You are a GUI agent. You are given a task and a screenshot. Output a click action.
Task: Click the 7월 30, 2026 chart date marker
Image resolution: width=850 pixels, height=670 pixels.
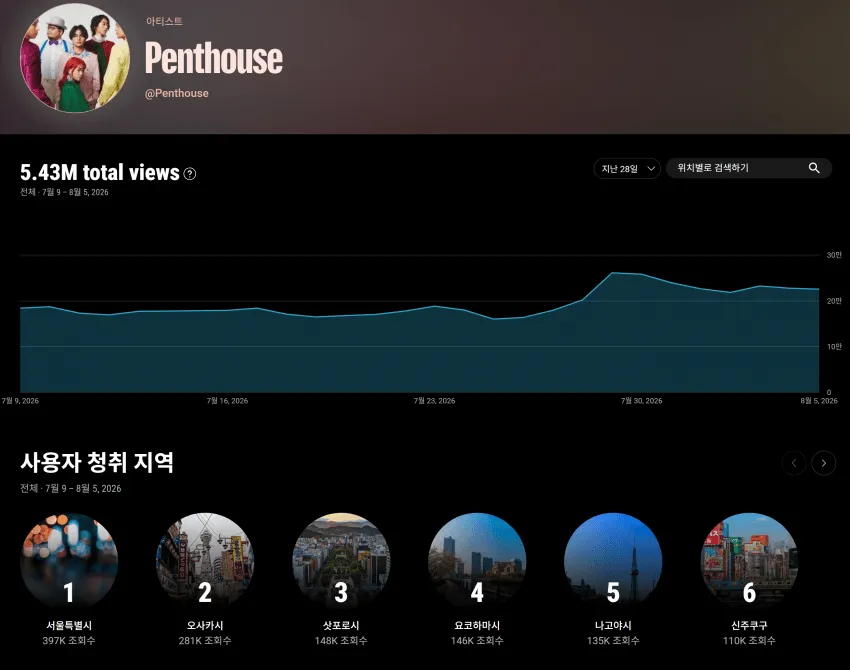pos(641,401)
